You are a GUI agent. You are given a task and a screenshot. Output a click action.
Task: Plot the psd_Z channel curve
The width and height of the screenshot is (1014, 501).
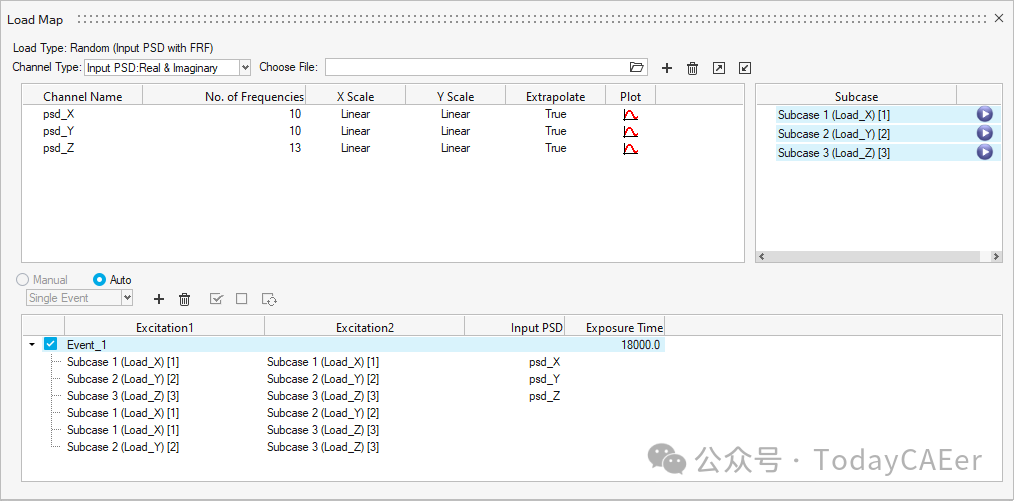click(631, 148)
